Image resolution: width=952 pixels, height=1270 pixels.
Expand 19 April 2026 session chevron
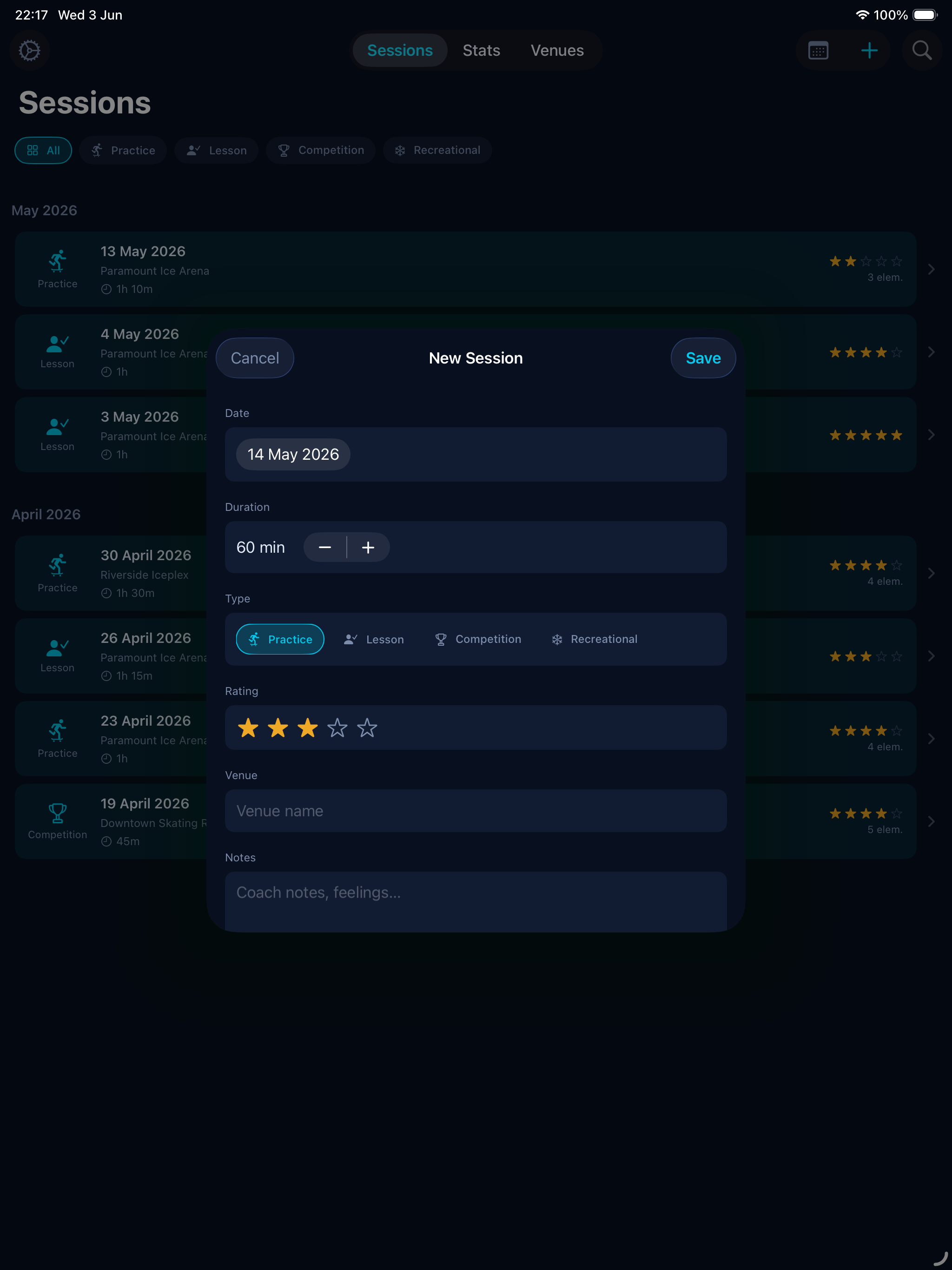[x=932, y=821]
